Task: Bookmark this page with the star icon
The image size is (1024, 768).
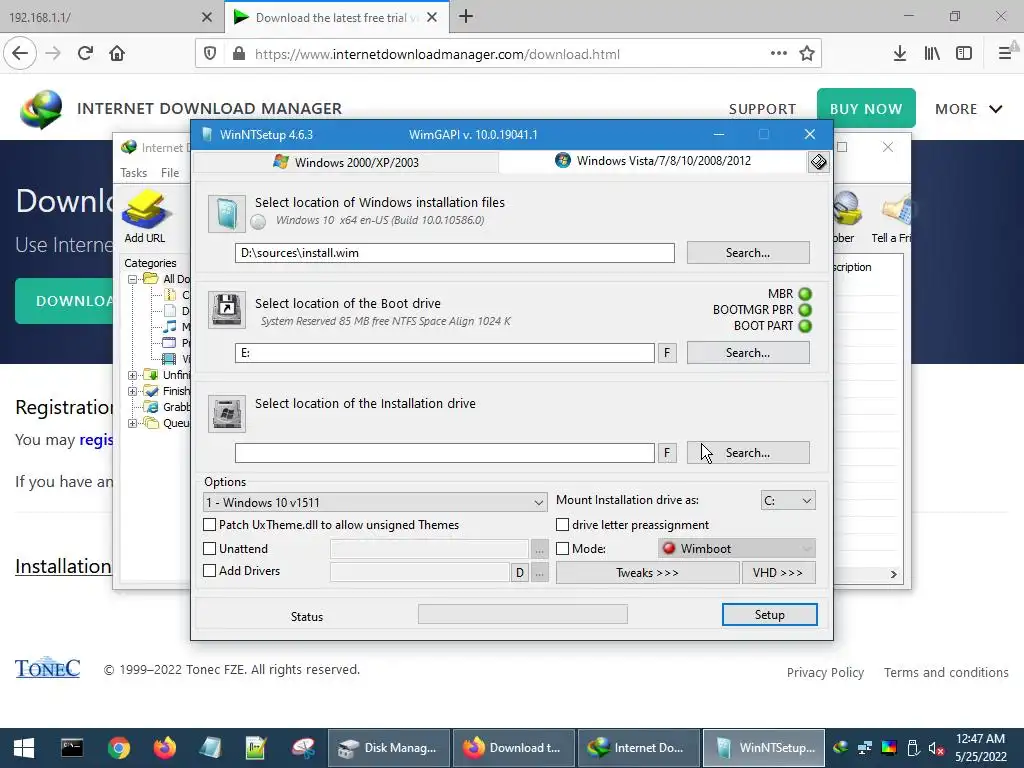Action: pyautogui.click(x=807, y=54)
